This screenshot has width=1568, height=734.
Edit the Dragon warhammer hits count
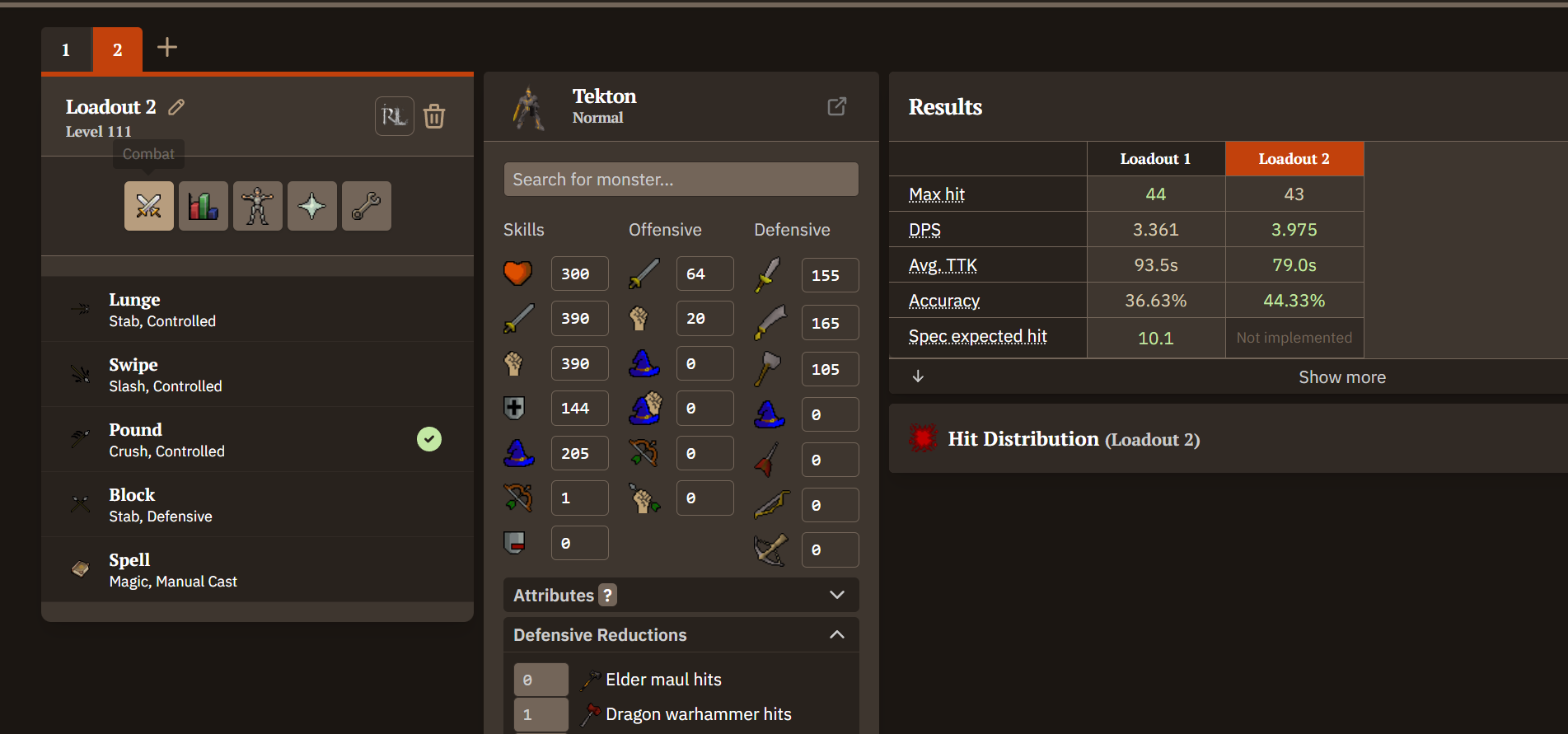(541, 714)
